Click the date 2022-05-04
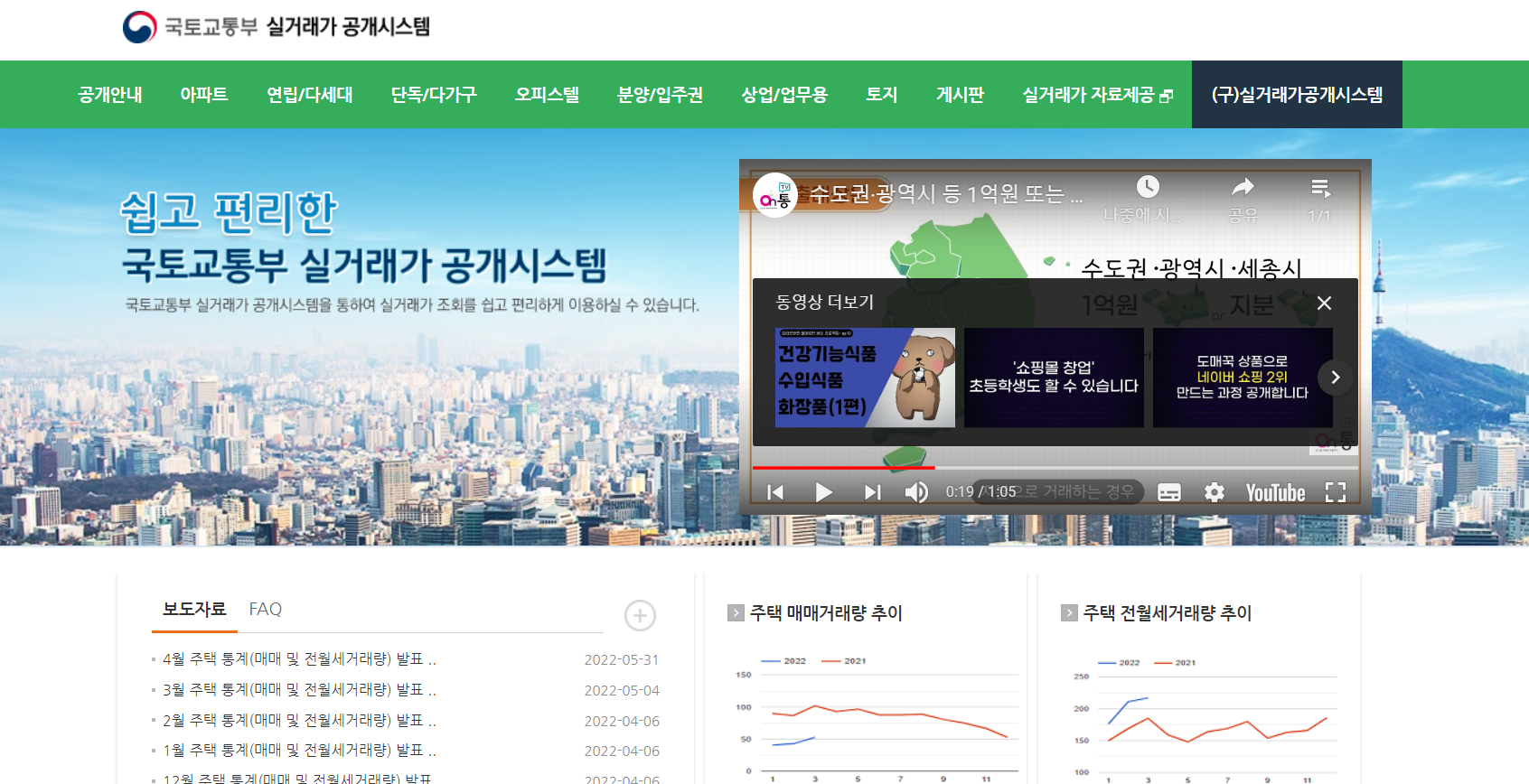 click(x=622, y=691)
